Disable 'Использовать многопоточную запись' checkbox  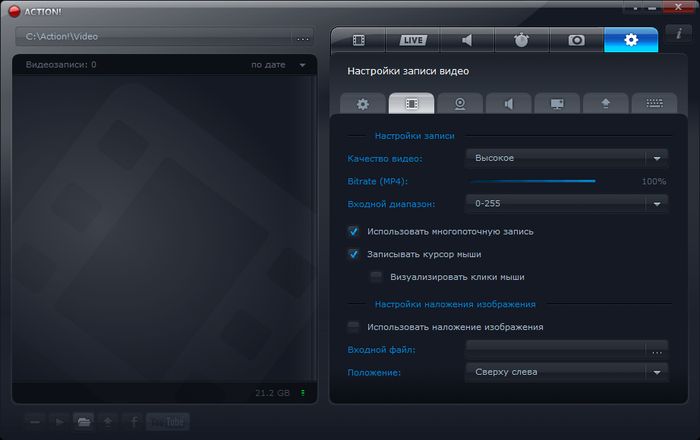[353, 231]
